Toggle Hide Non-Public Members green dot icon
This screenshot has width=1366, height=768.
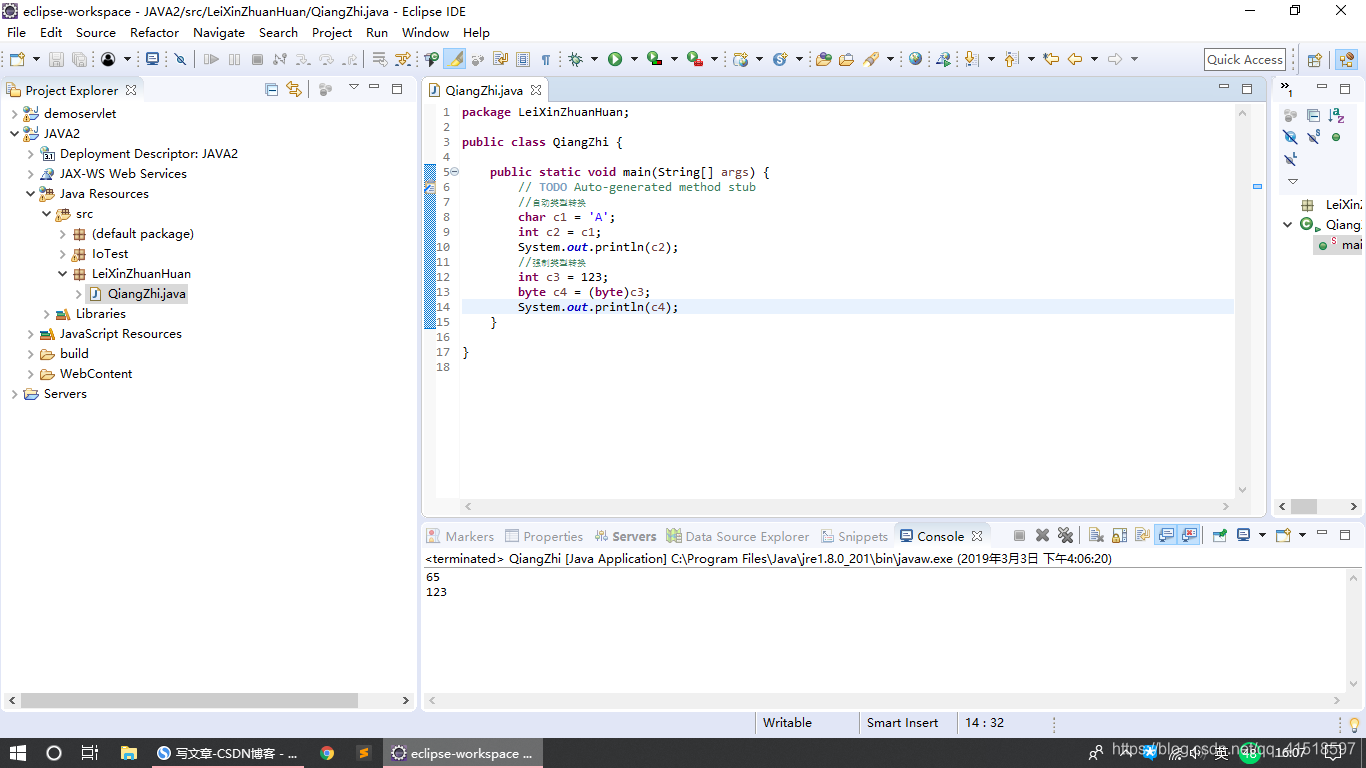click(x=1336, y=137)
